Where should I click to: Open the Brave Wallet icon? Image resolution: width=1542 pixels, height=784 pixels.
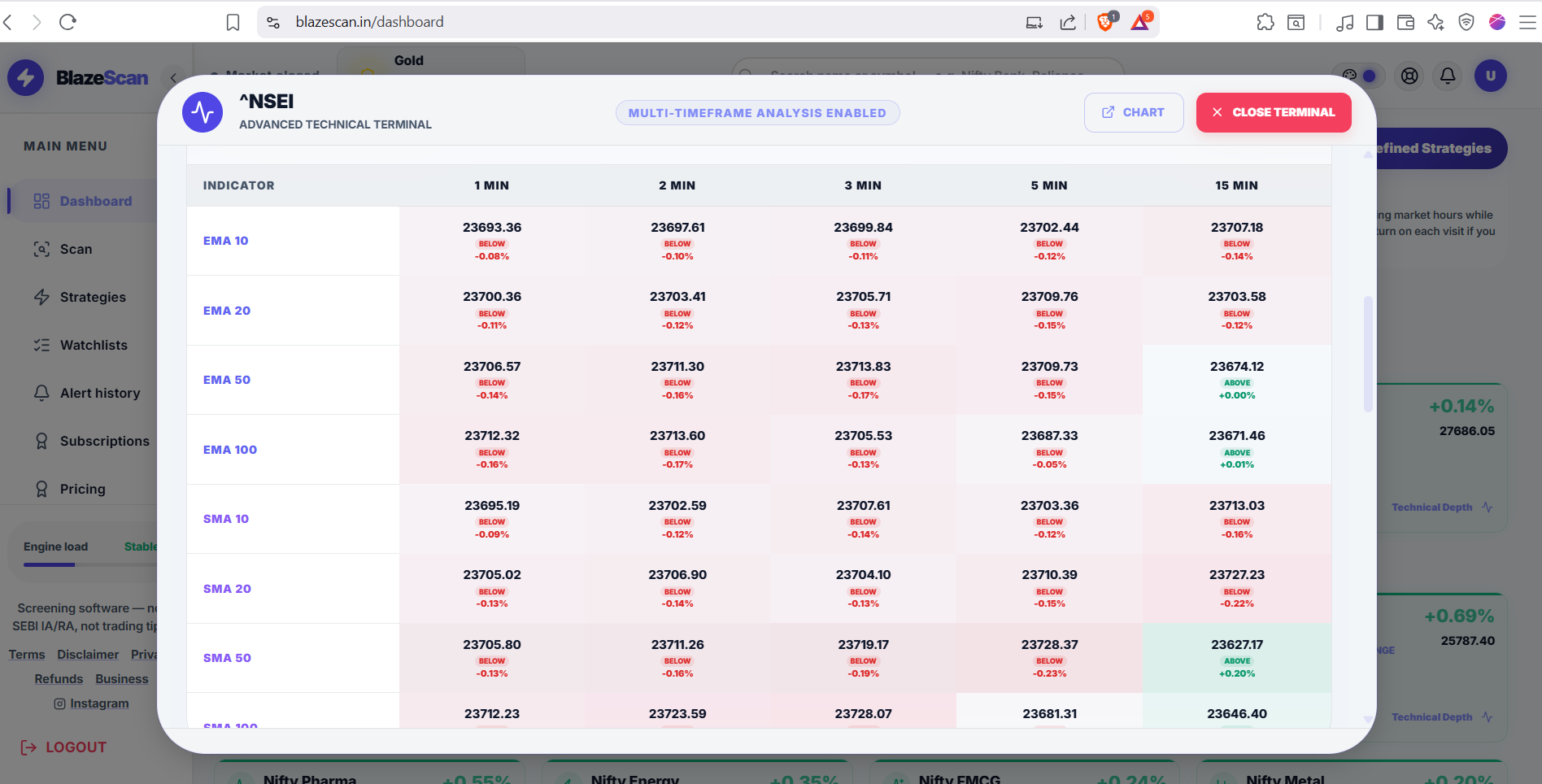click(1405, 23)
